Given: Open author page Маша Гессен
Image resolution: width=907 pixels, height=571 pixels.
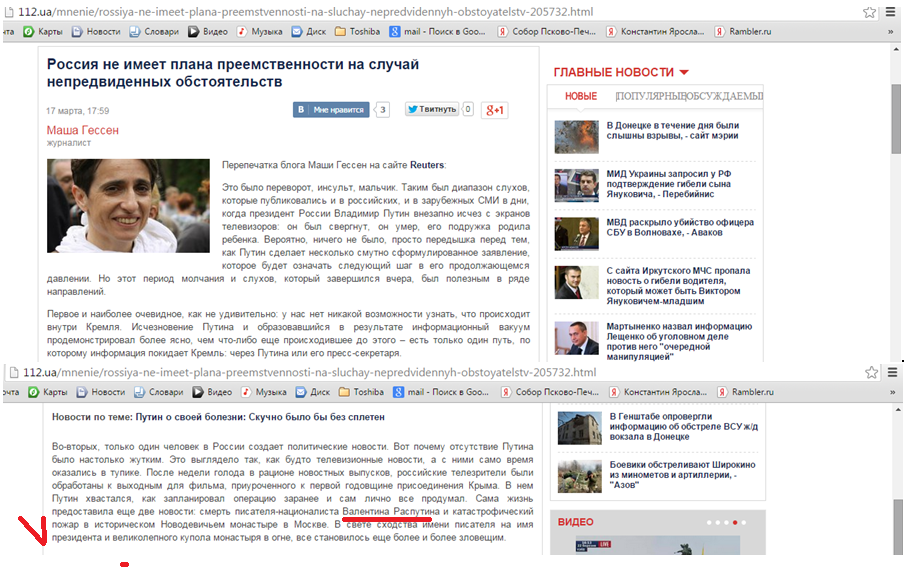Looking at the screenshot, I should (83, 130).
